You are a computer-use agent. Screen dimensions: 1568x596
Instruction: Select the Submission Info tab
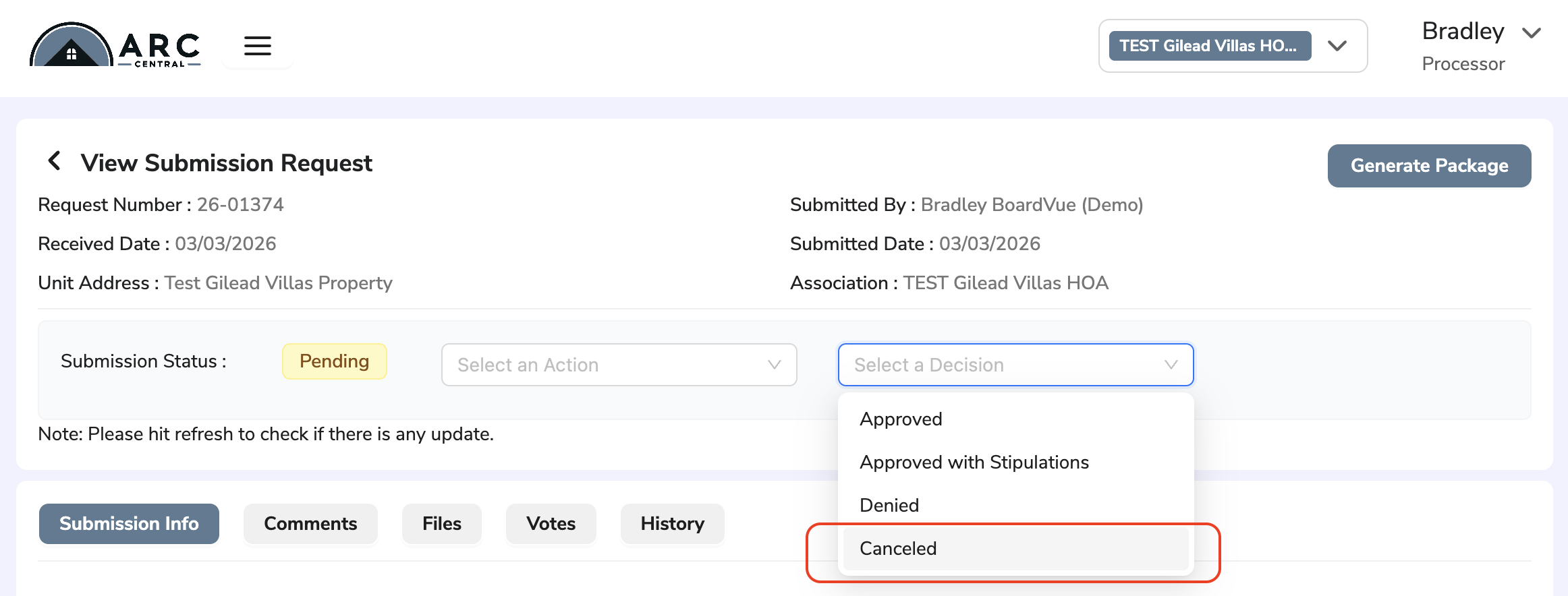(129, 524)
